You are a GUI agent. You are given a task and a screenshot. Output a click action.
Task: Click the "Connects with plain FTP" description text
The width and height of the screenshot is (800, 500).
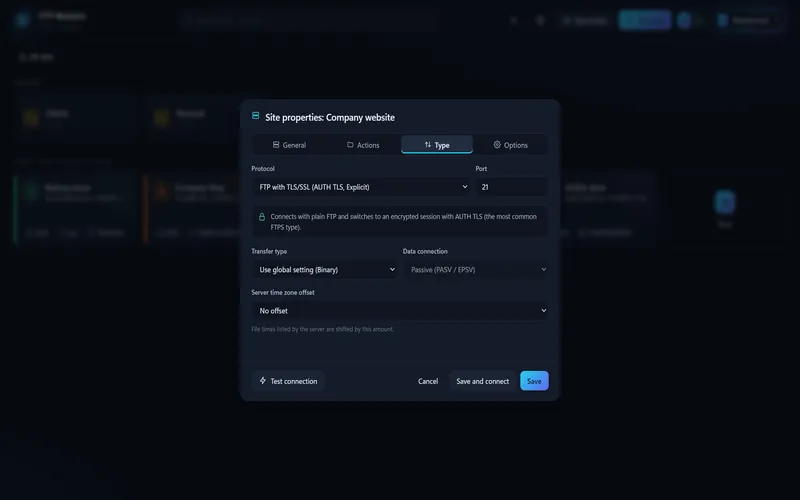click(403, 221)
